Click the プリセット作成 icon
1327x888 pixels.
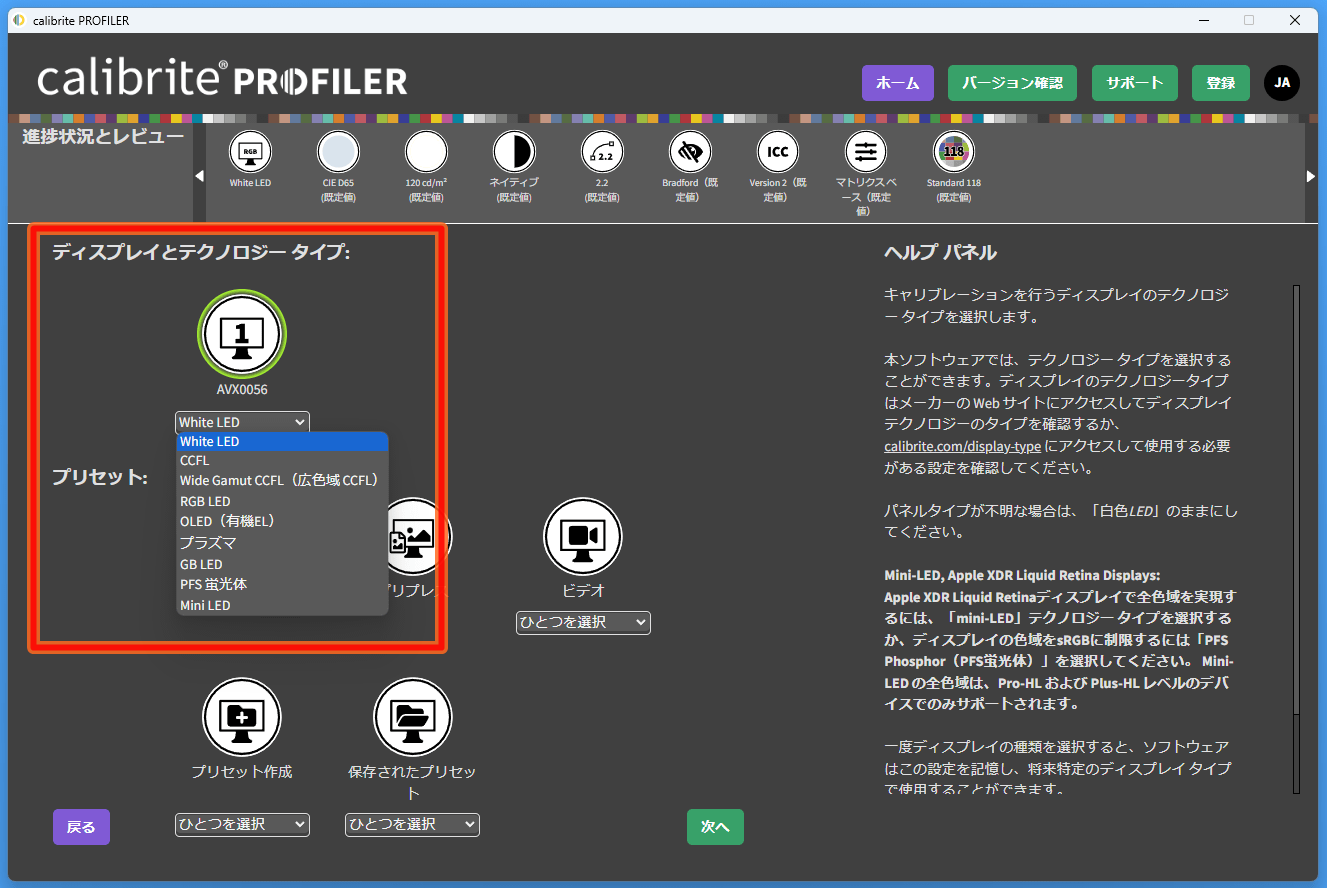pyautogui.click(x=242, y=717)
